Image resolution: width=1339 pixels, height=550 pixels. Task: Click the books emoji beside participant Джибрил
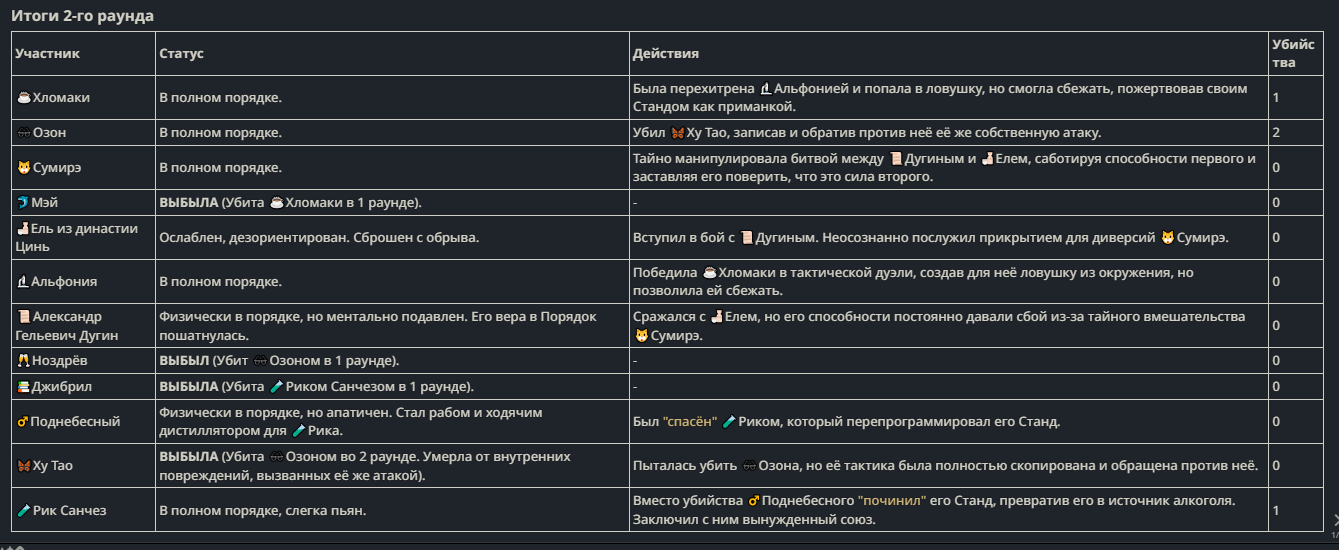[24, 387]
